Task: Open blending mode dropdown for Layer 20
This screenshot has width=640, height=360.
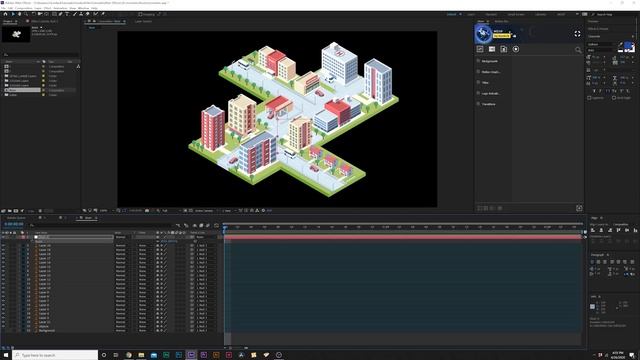Action: point(122,246)
